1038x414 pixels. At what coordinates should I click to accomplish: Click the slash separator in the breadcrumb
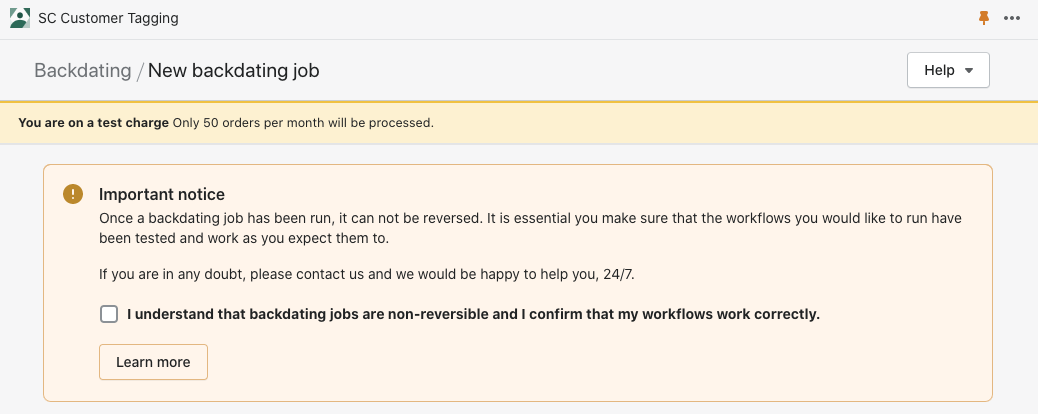pos(140,71)
